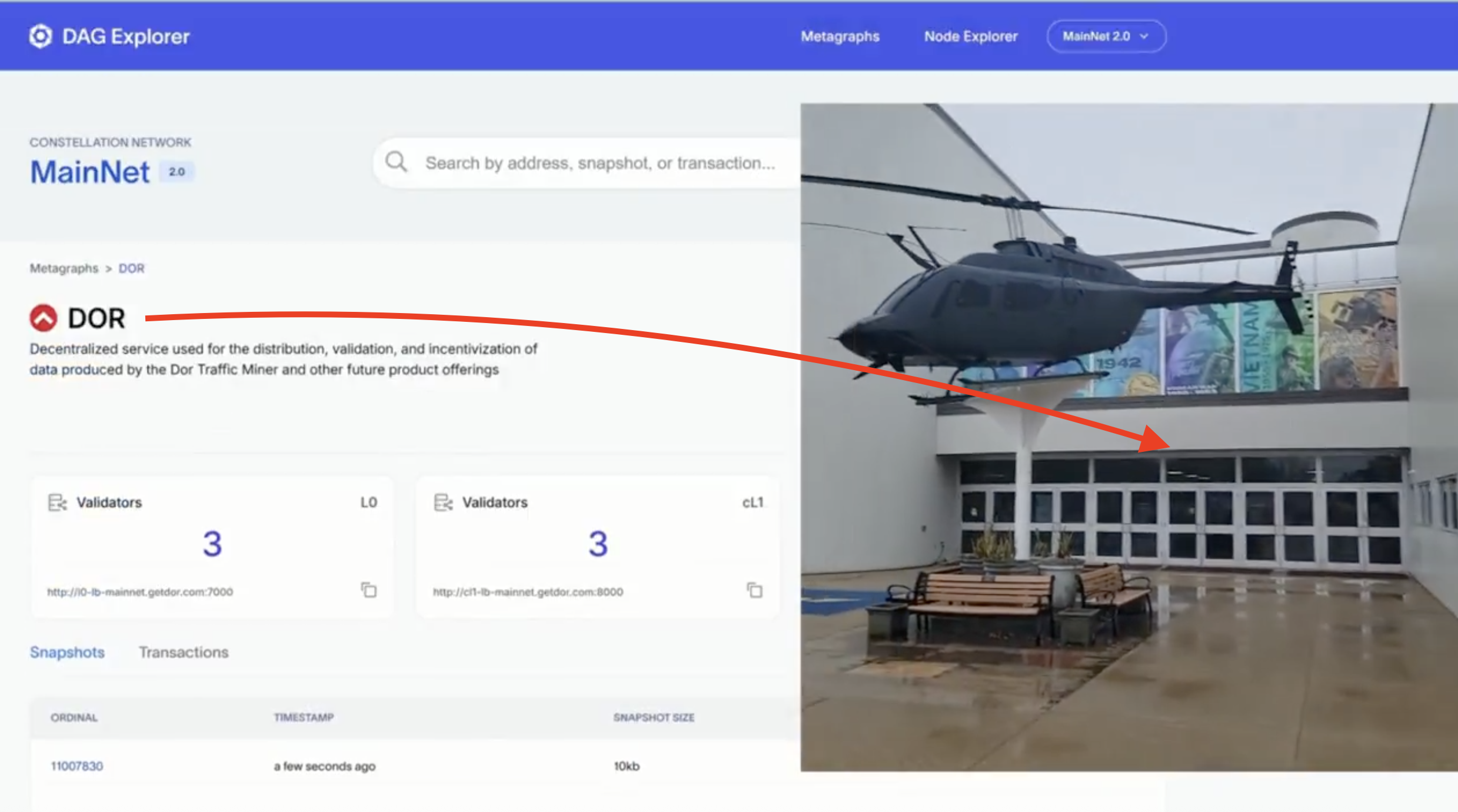Click the ORDINAL column header
The width and height of the screenshot is (1458, 812).
click(x=74, y=717)
